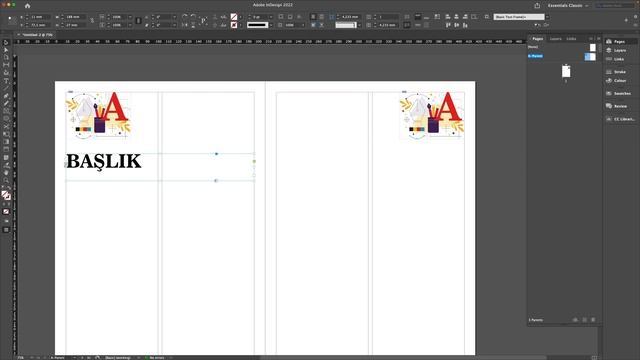The width and height of the screenshot is (640, 360).
Task: Click the page 1 thumbnail in the Pages panel
Action: click(x=566, y=71)
